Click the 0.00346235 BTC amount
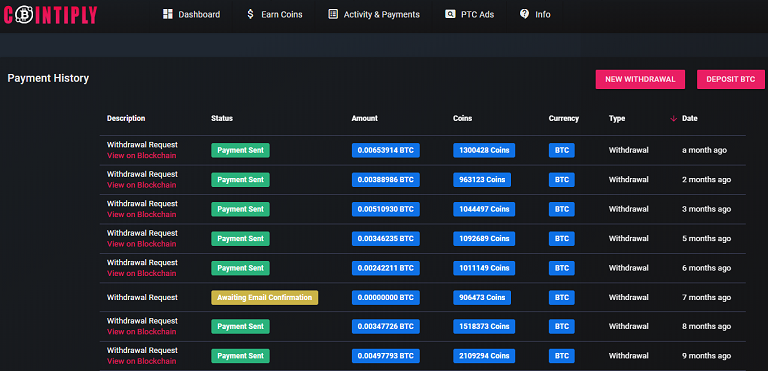This screenshot has height=371, width=768. 385,239
